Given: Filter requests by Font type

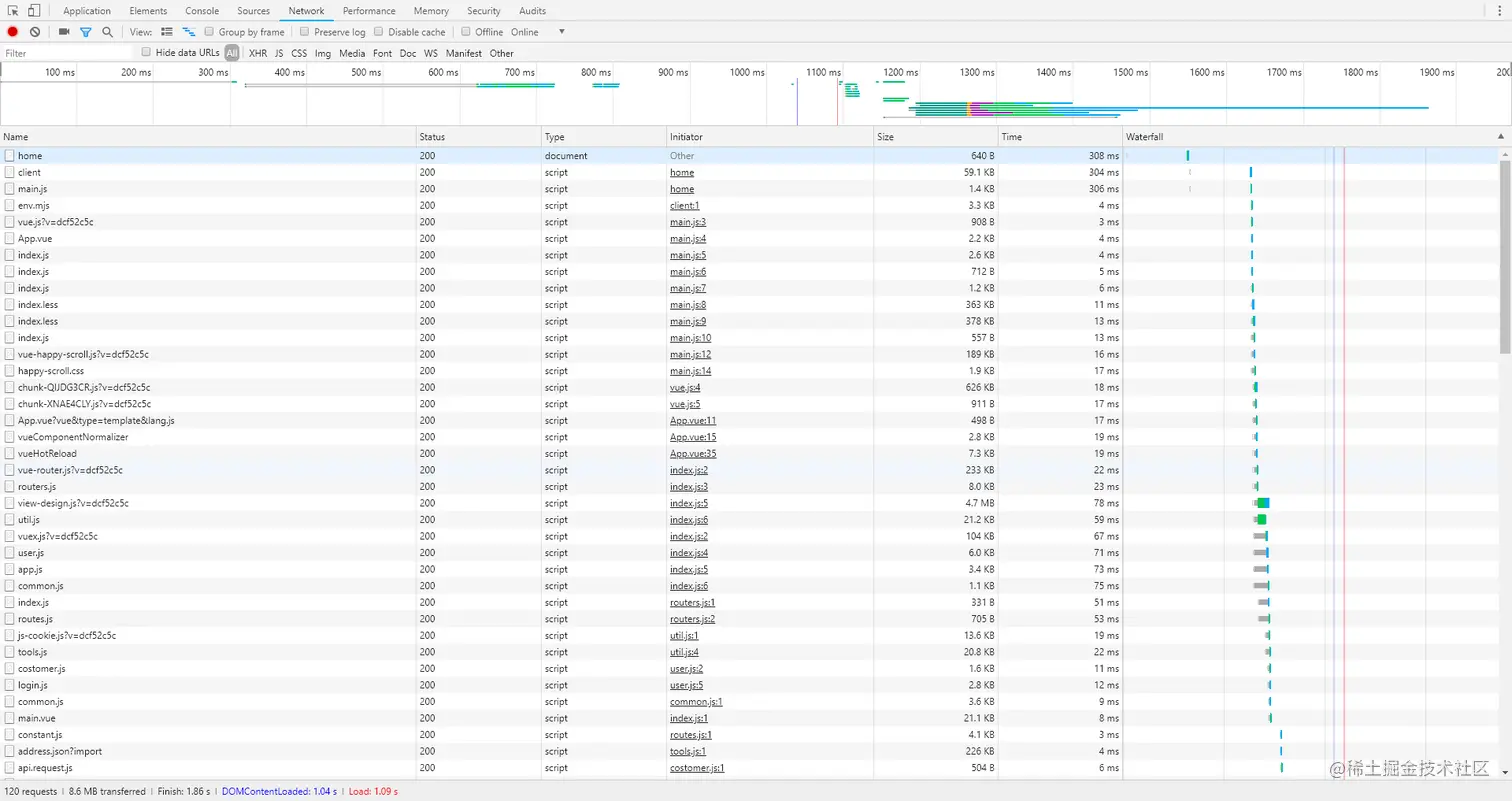Looking at the screenshot, I should coord(382,53).
